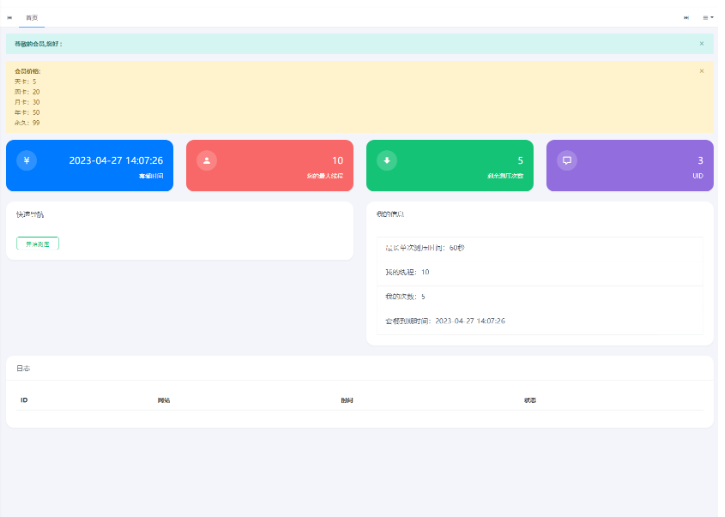Dismiss the green welcome alert banner
Image resolution: width=725 pixels, height=517 pixels.
pyautogui.click(x=701, y=44)
